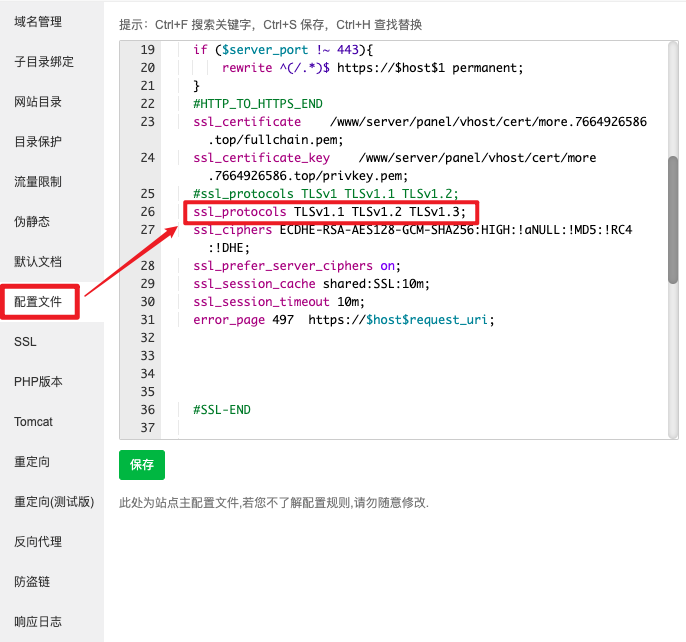
Task: Go to 流量限制 tab
Action: click(38, 181)
